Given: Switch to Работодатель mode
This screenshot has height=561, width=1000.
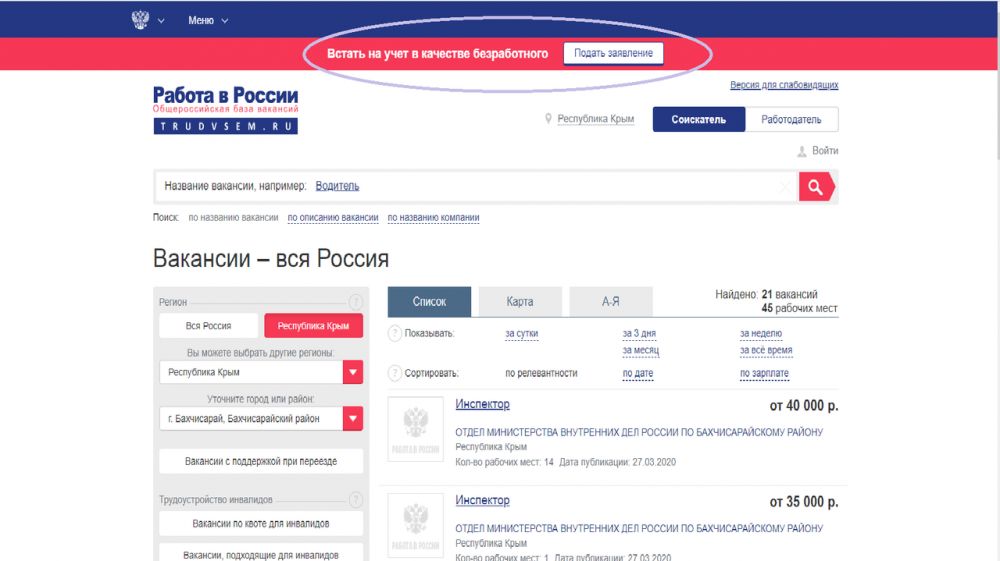Looking at the screenshot, I should 791,120.
